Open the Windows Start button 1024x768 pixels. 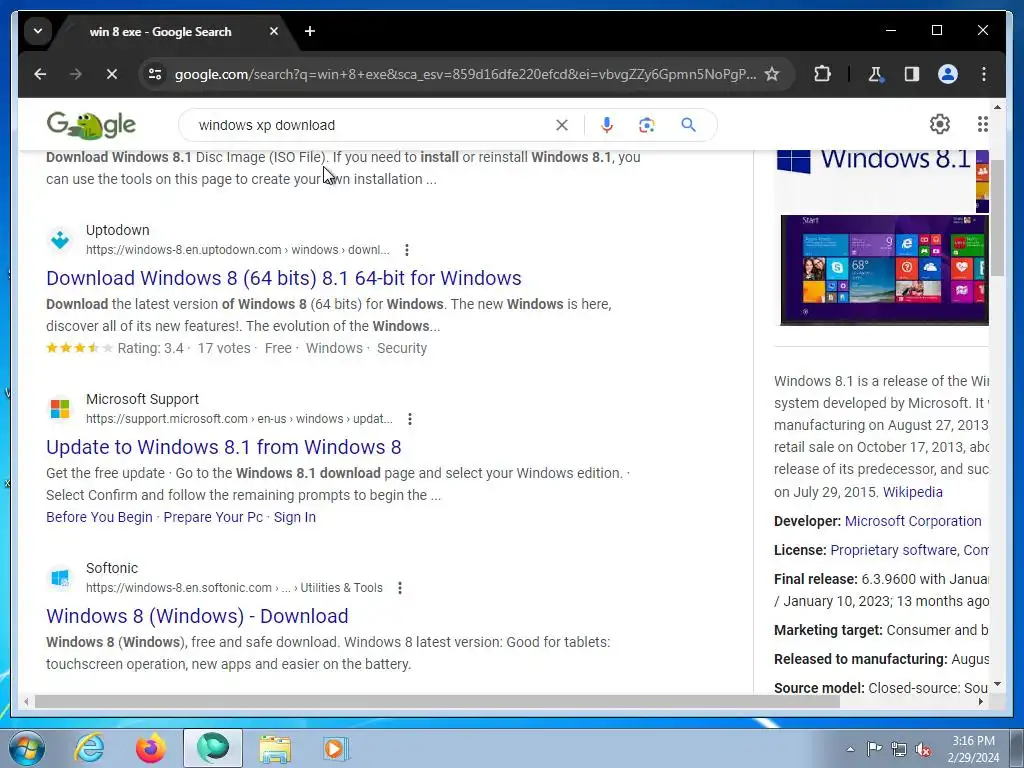point(27,748)
